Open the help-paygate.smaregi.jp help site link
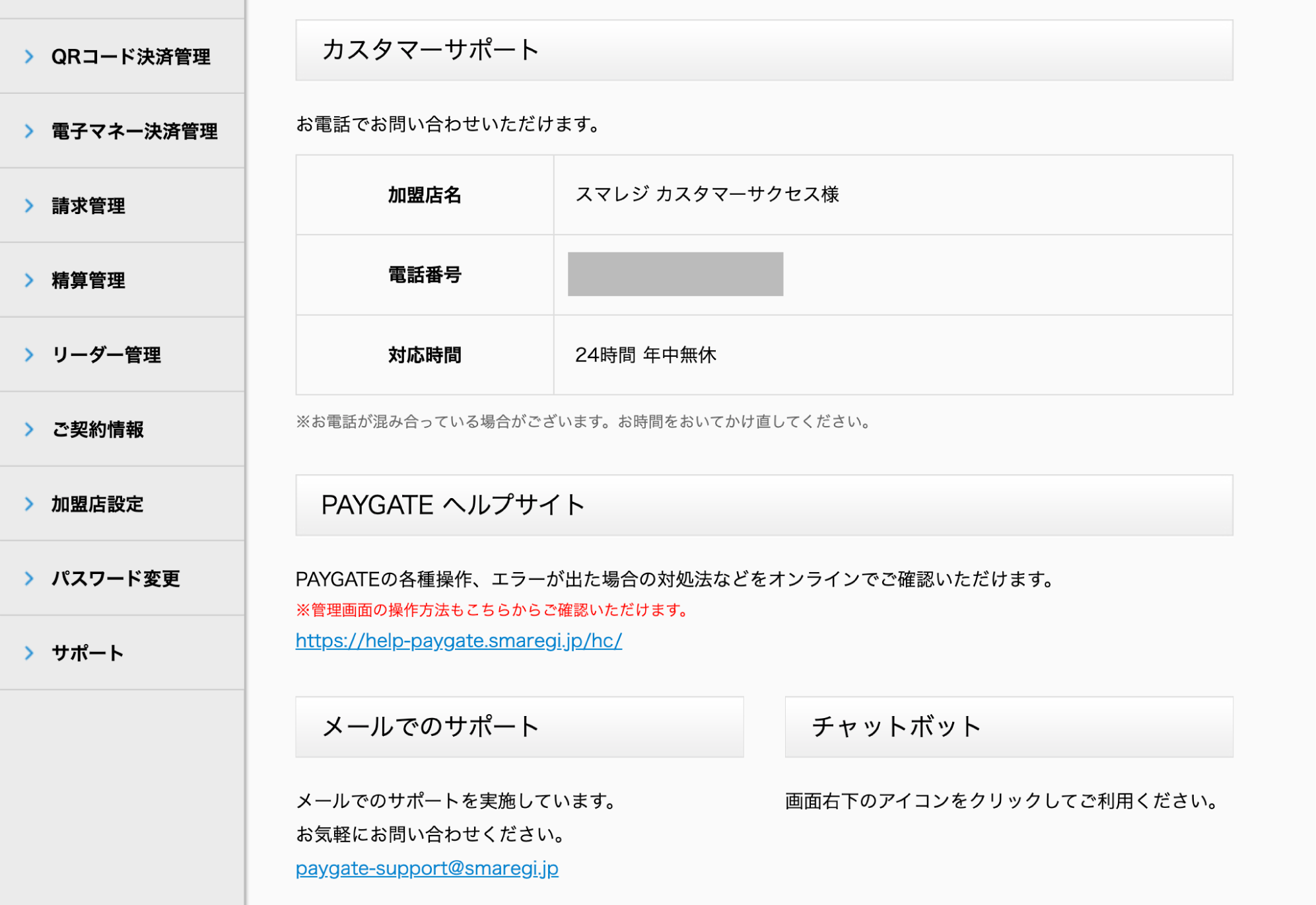This screenshot has height=905, width=1316. click(459, 641)
